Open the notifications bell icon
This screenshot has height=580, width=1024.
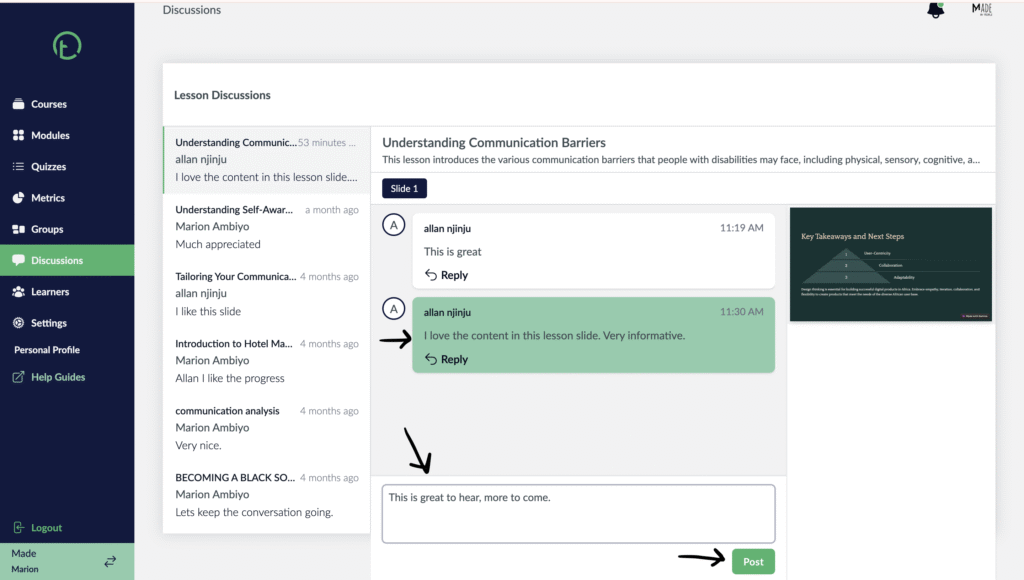(935, 10)
